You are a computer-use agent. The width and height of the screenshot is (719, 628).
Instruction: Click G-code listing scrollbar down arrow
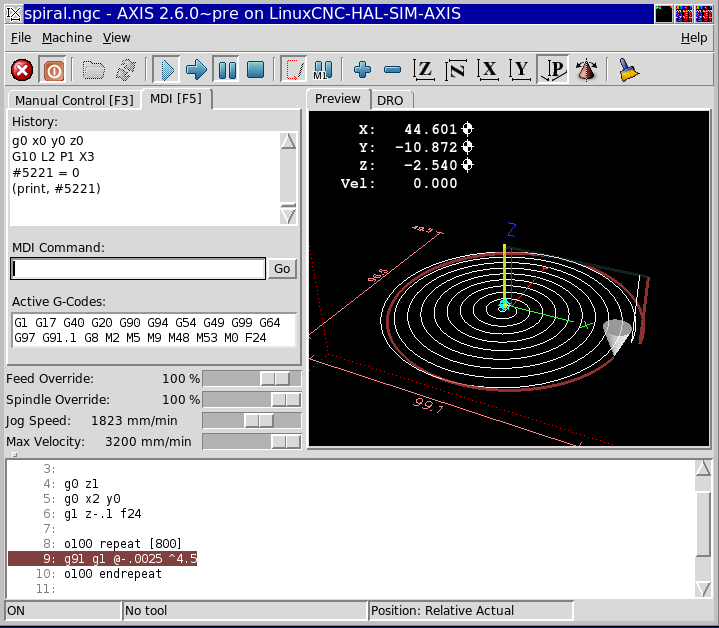703,589
